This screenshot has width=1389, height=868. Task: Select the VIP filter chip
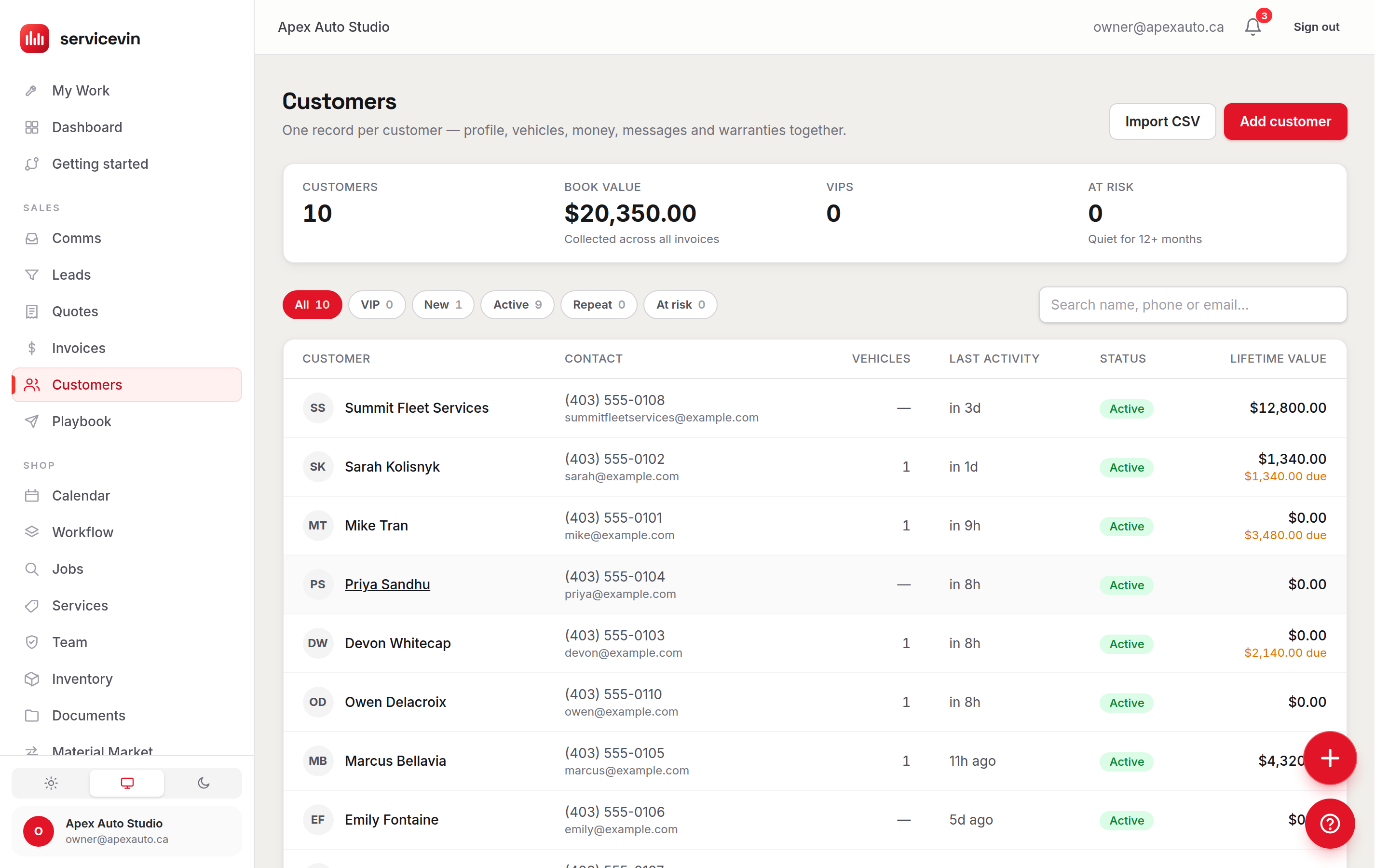(377, 305)
